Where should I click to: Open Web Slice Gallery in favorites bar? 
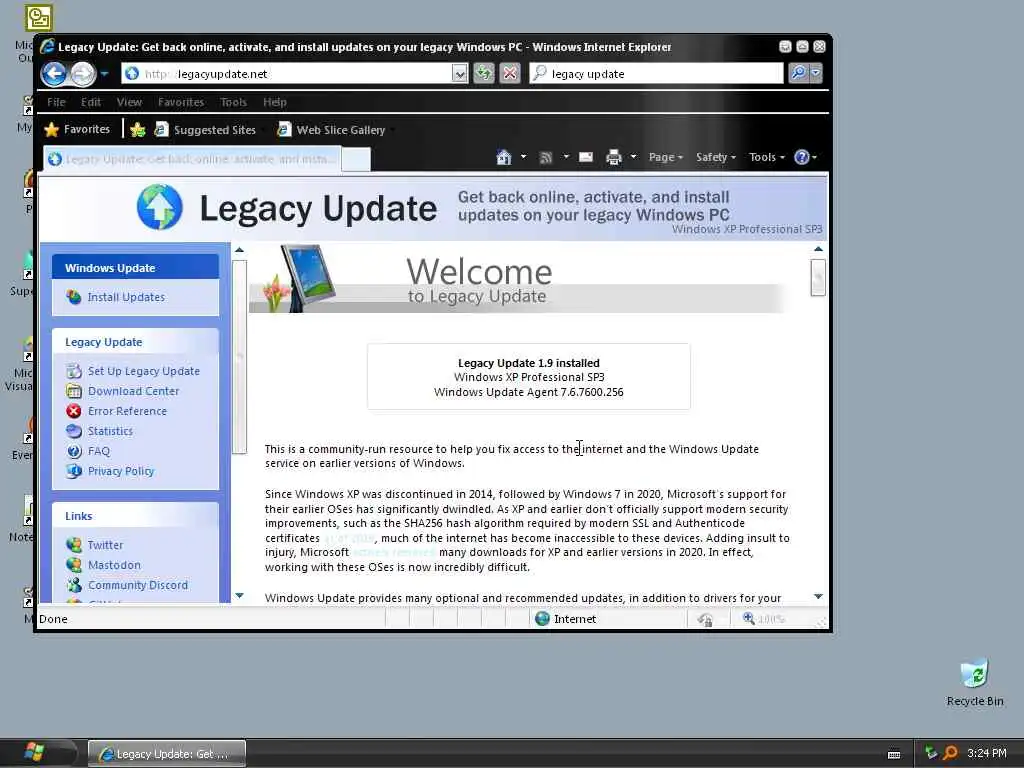(332, 130)
